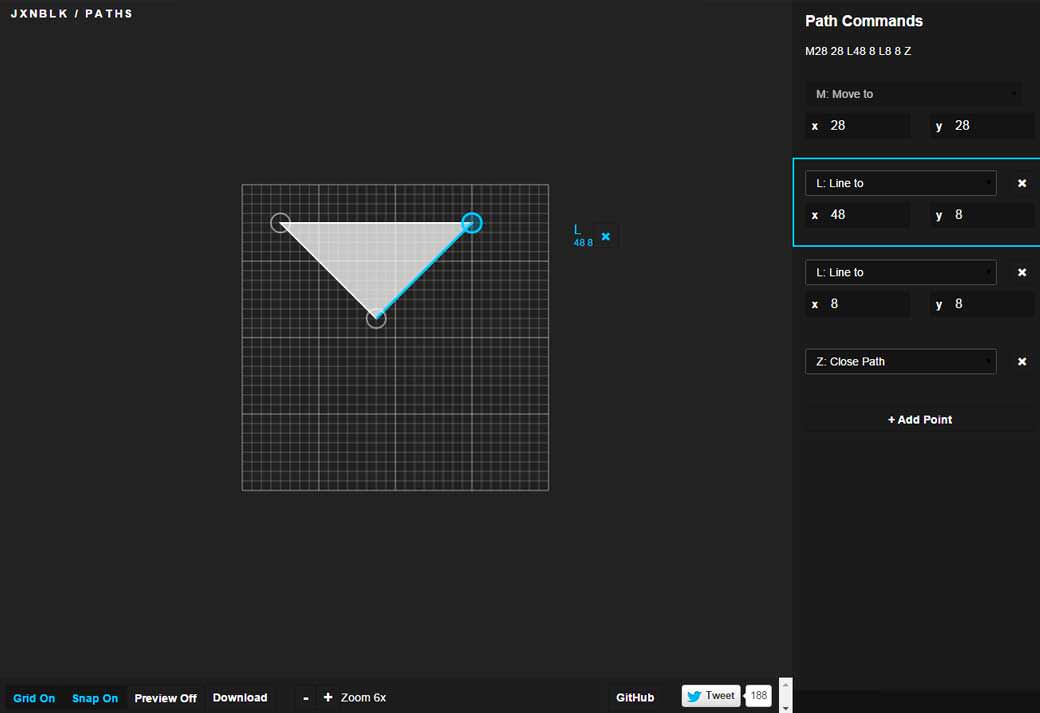Toggle Grid On setting
This screenshot has width=1040, height=713.
click(34, 698)
